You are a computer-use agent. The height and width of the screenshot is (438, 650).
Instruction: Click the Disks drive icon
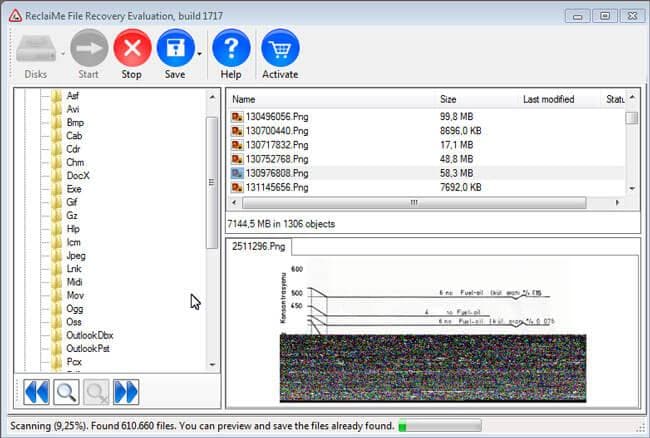(x=36, y=48)
